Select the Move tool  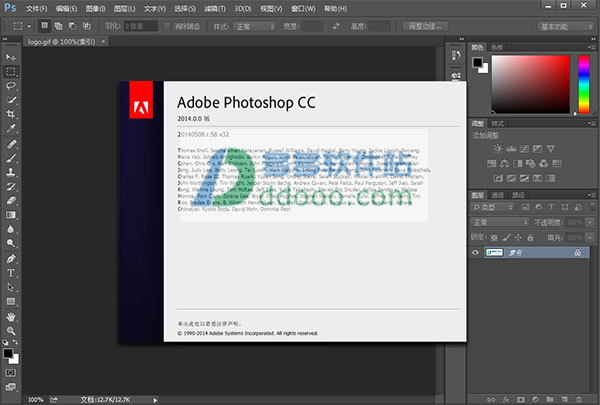click(x=11, y=57)
